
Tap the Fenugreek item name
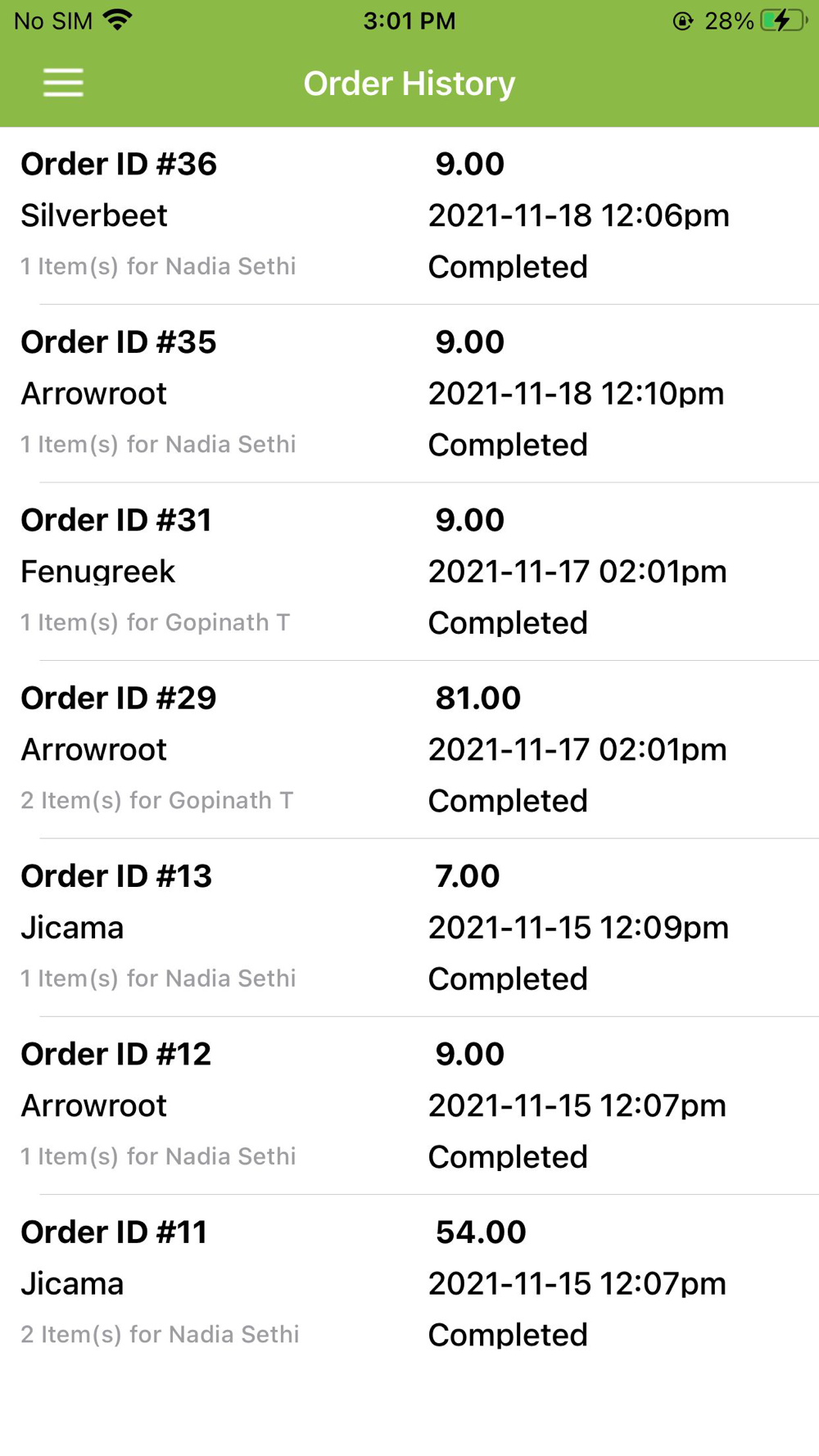[98, 572]
